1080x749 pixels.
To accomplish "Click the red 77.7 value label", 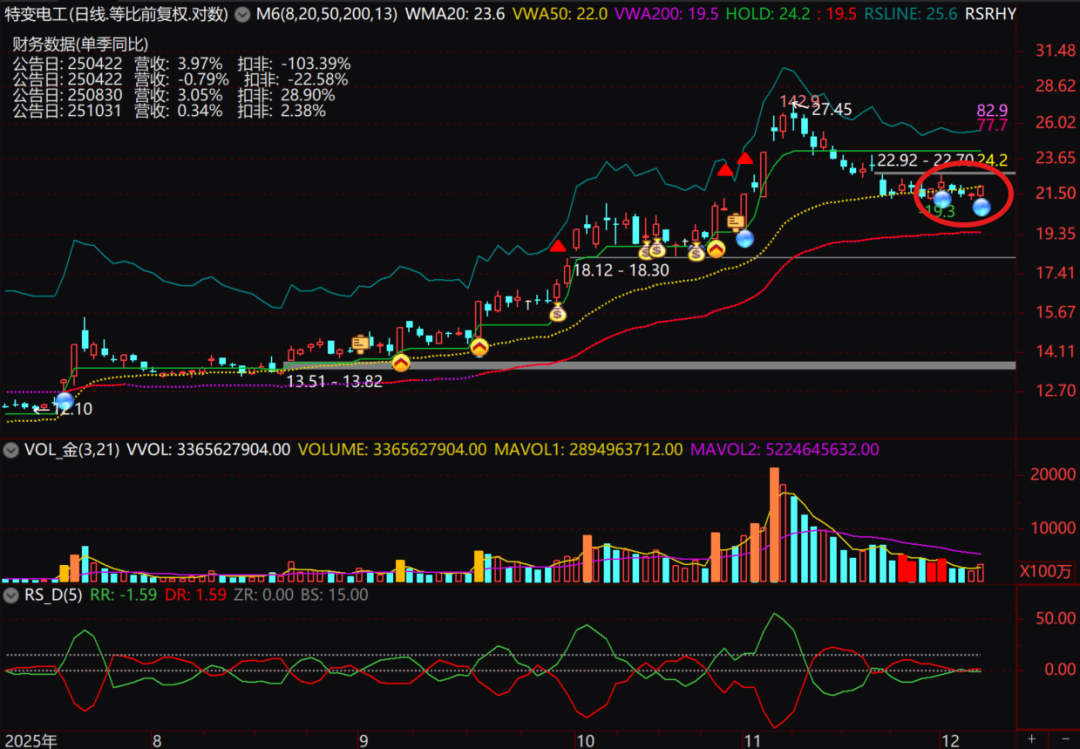I will [992, 125].
